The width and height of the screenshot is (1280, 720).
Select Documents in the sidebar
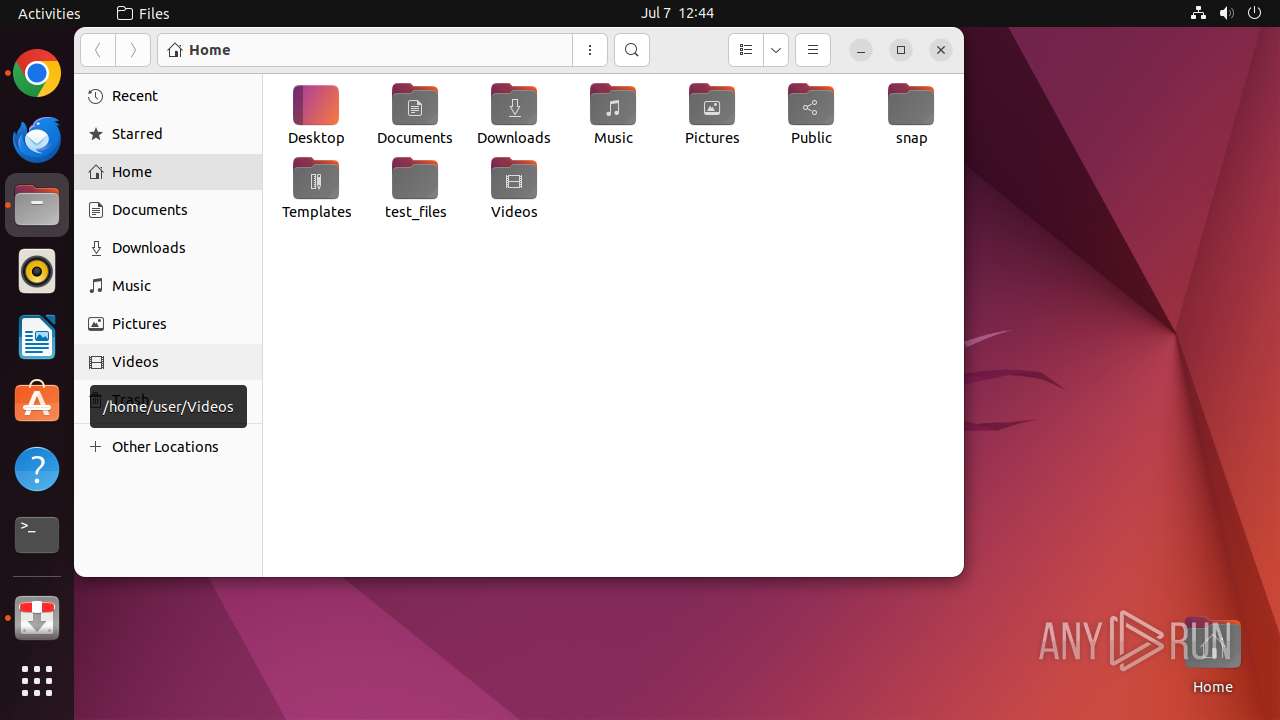click(168, 210)
